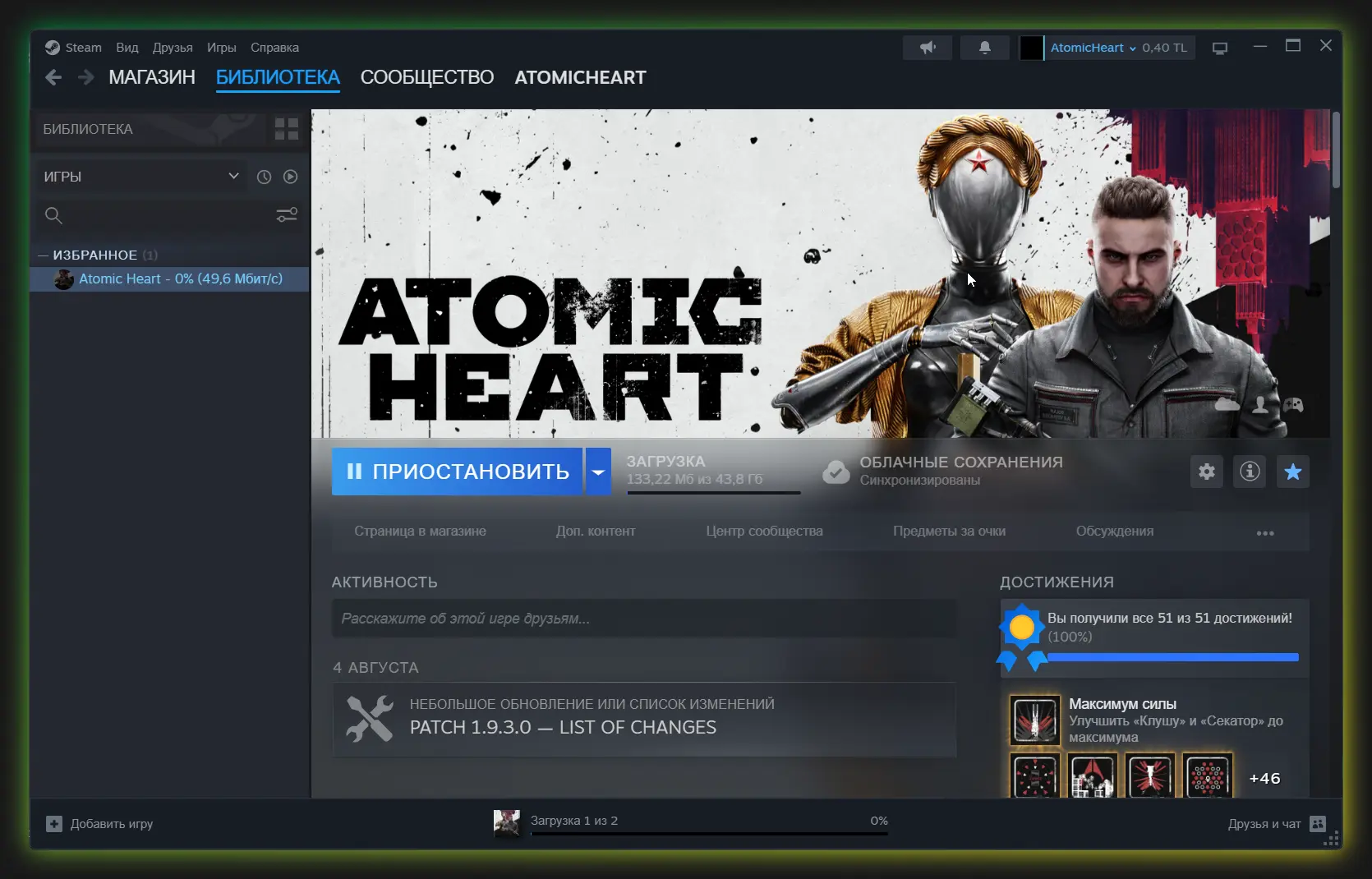Click the friends chat icon

pos(1318,824)
